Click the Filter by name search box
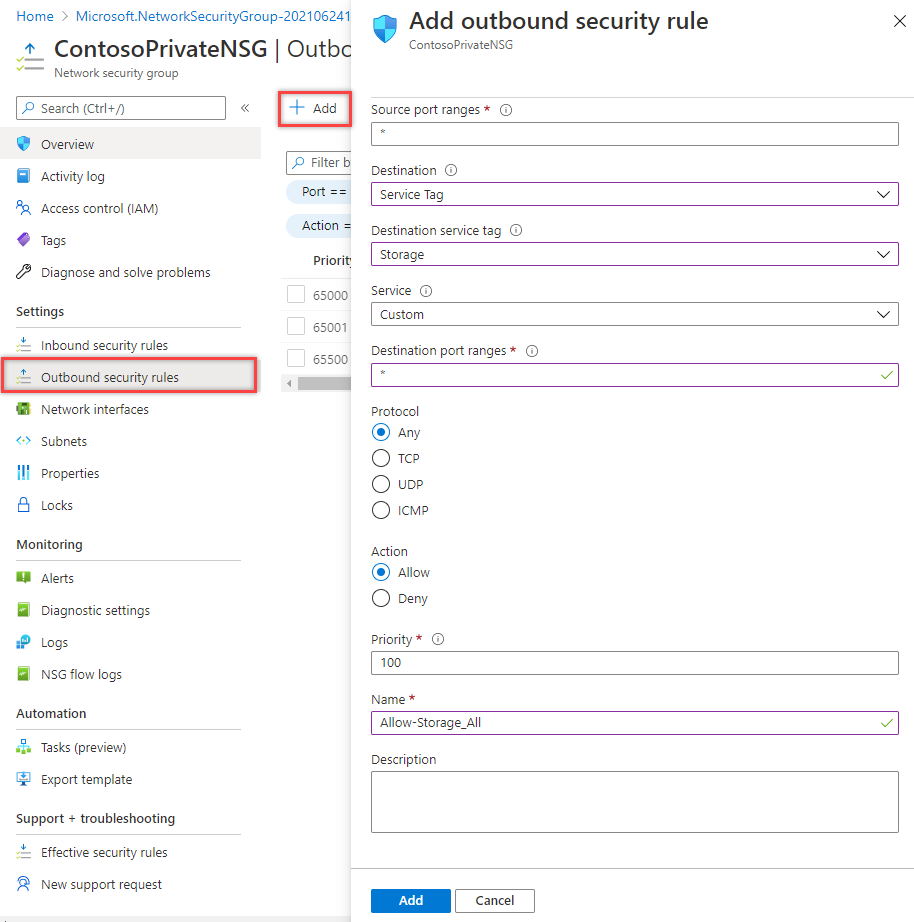Image resolution: width=914 pixels, height=922 pixels. point(319,162)
